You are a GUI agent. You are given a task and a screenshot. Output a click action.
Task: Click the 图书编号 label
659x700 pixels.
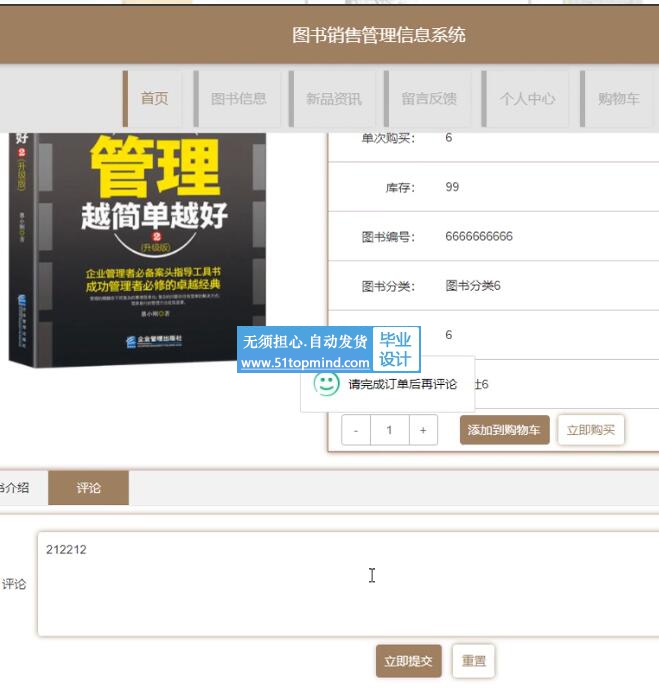[388, 237]
